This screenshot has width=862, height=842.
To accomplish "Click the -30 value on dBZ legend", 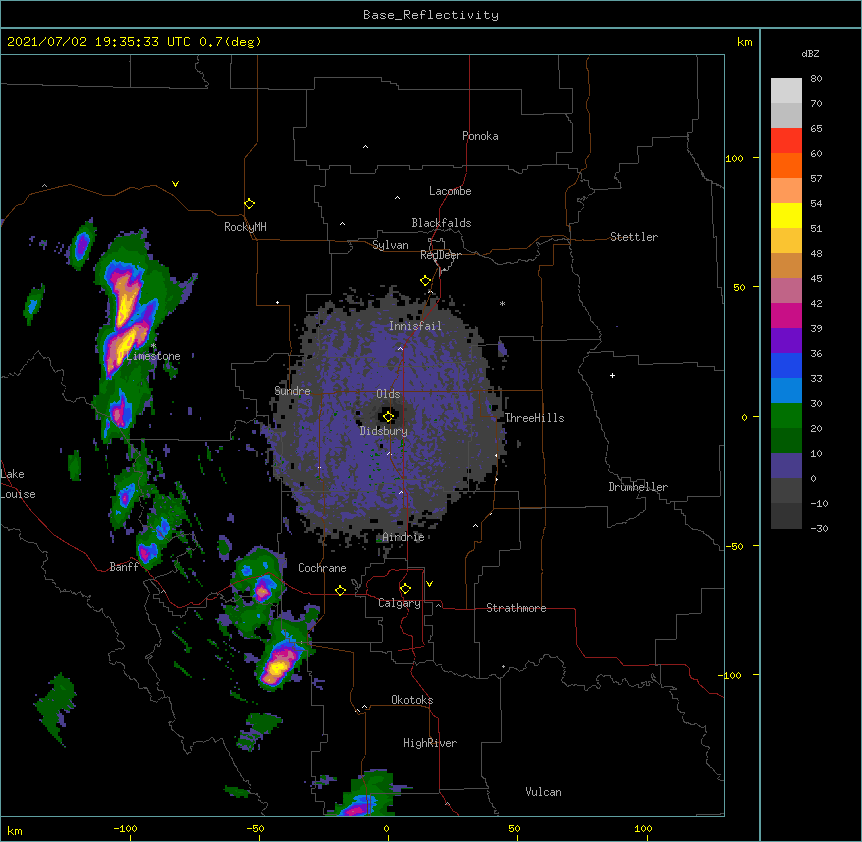I will [819, 528].
